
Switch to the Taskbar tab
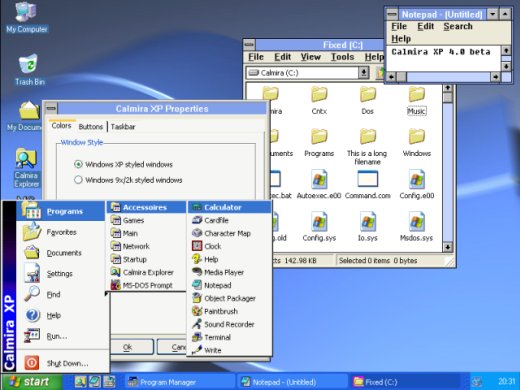click(123, 127)
